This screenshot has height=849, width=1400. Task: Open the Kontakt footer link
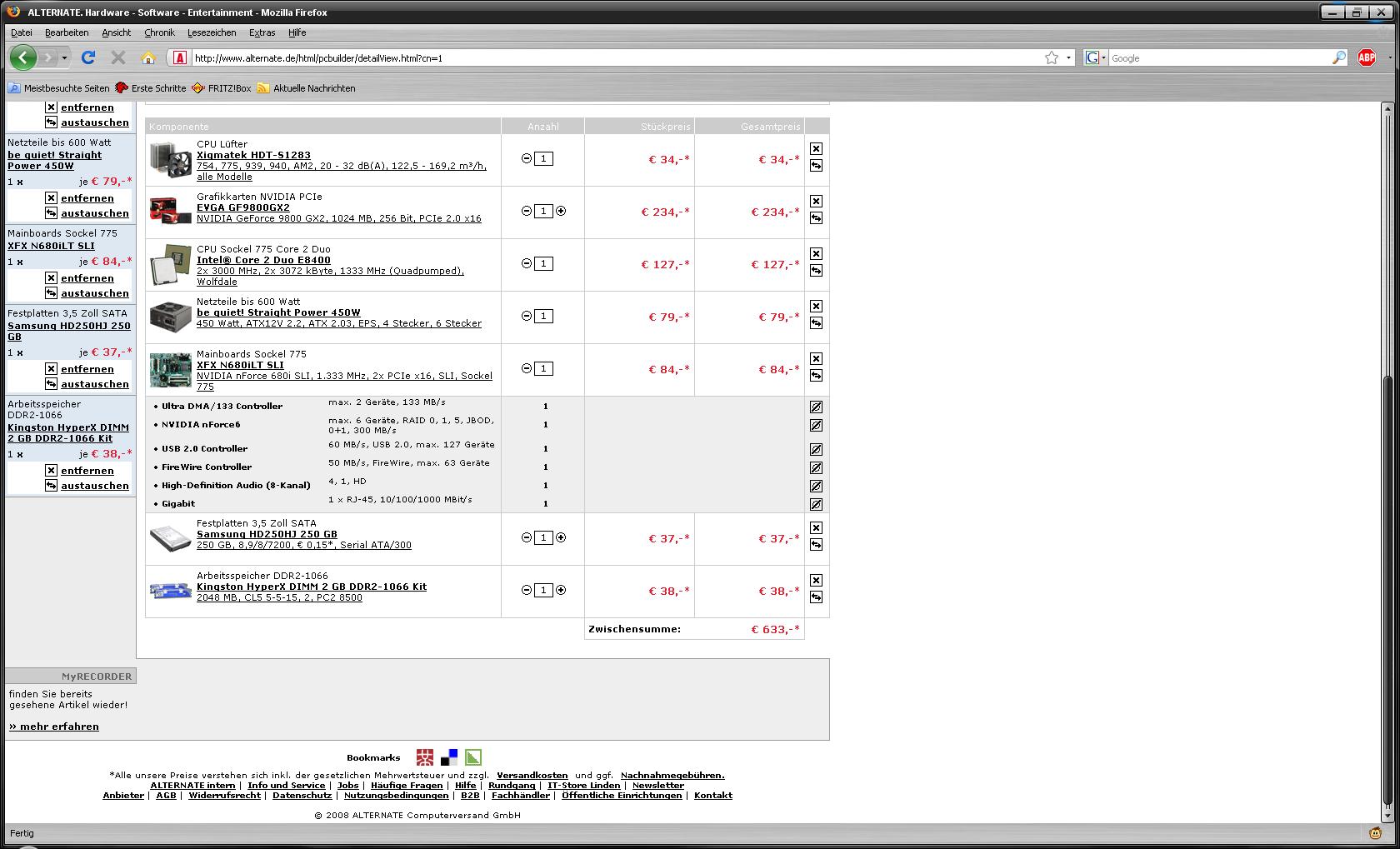click(713, 795)
